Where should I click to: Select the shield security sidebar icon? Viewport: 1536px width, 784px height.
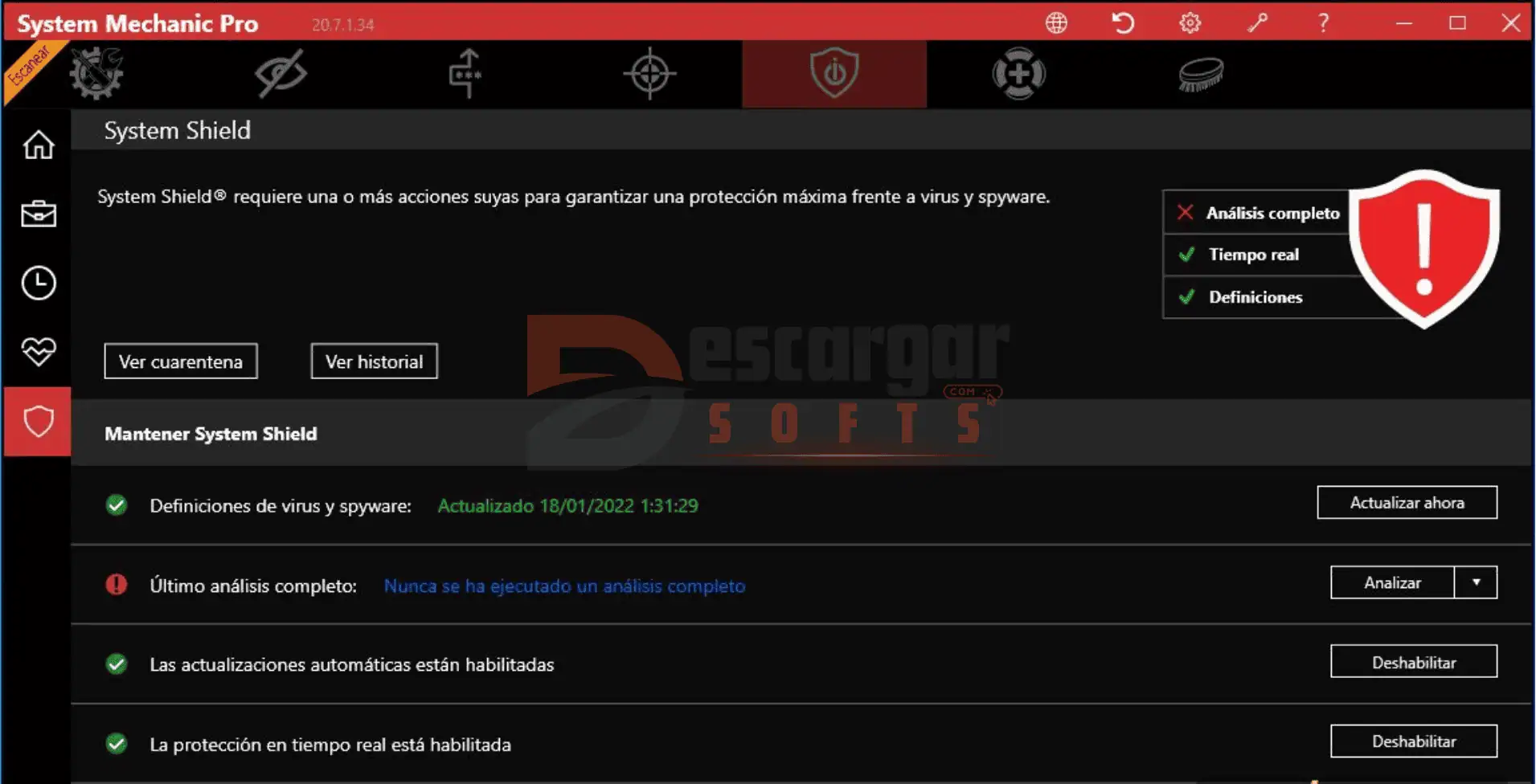click(x=38, y=421)
